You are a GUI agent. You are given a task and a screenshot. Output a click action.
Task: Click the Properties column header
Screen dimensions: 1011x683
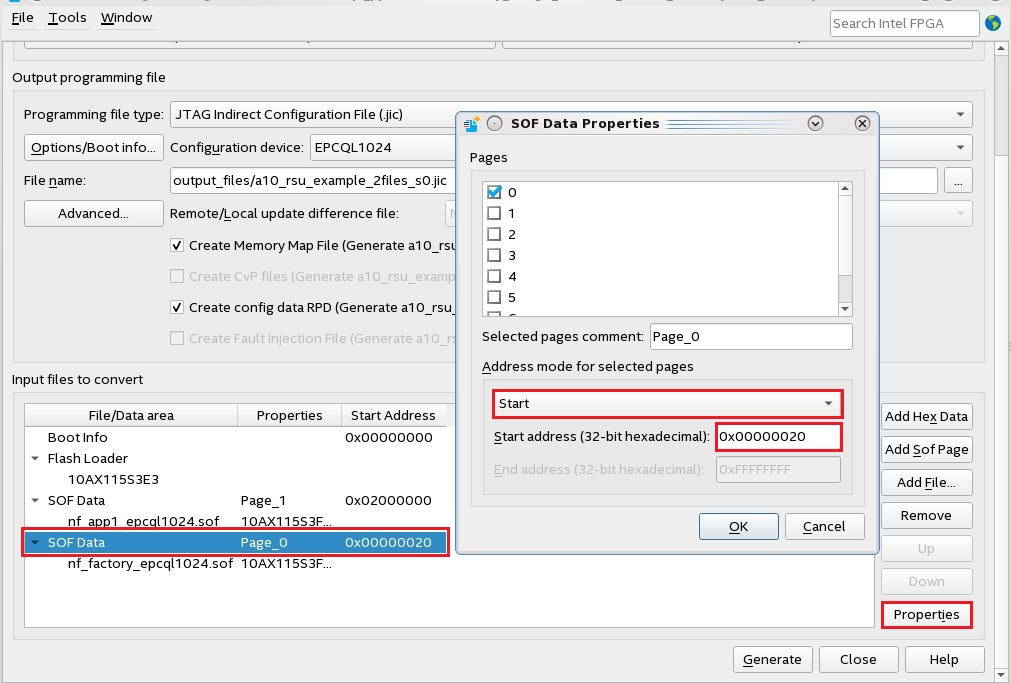(x=289, y=415)
